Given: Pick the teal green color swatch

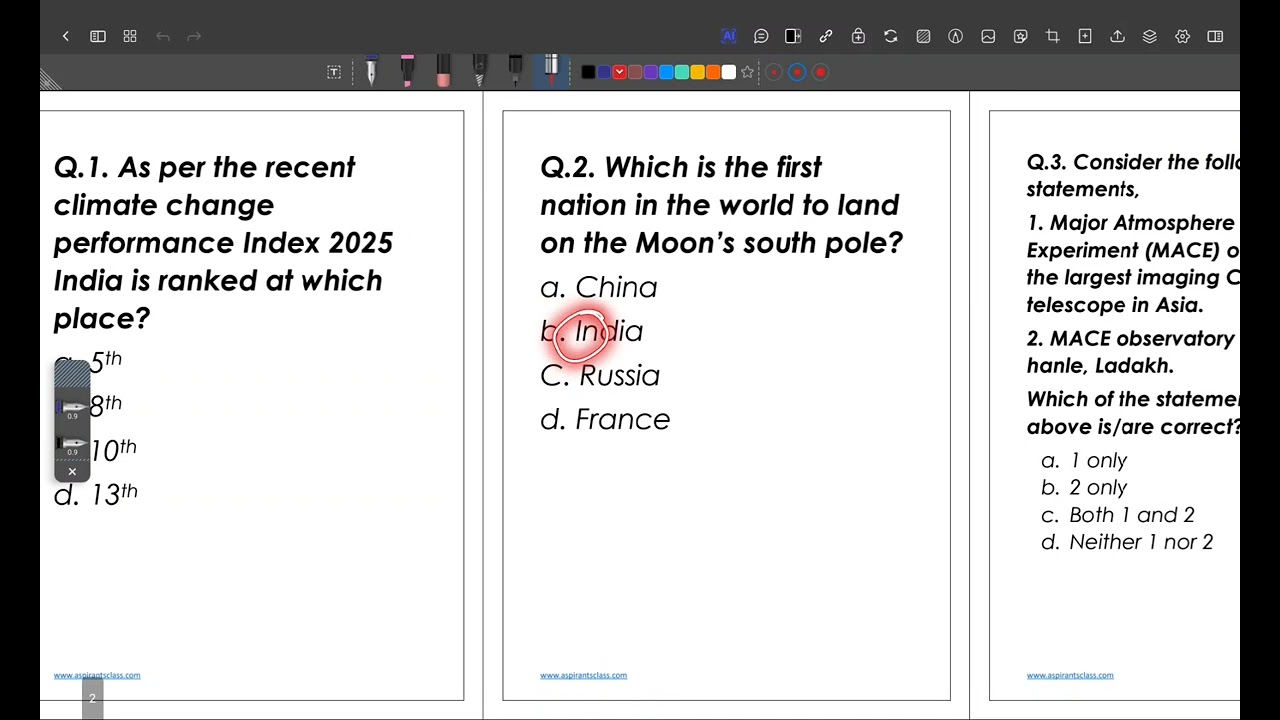Looking at the screenshot, I should tap(682, 72).
